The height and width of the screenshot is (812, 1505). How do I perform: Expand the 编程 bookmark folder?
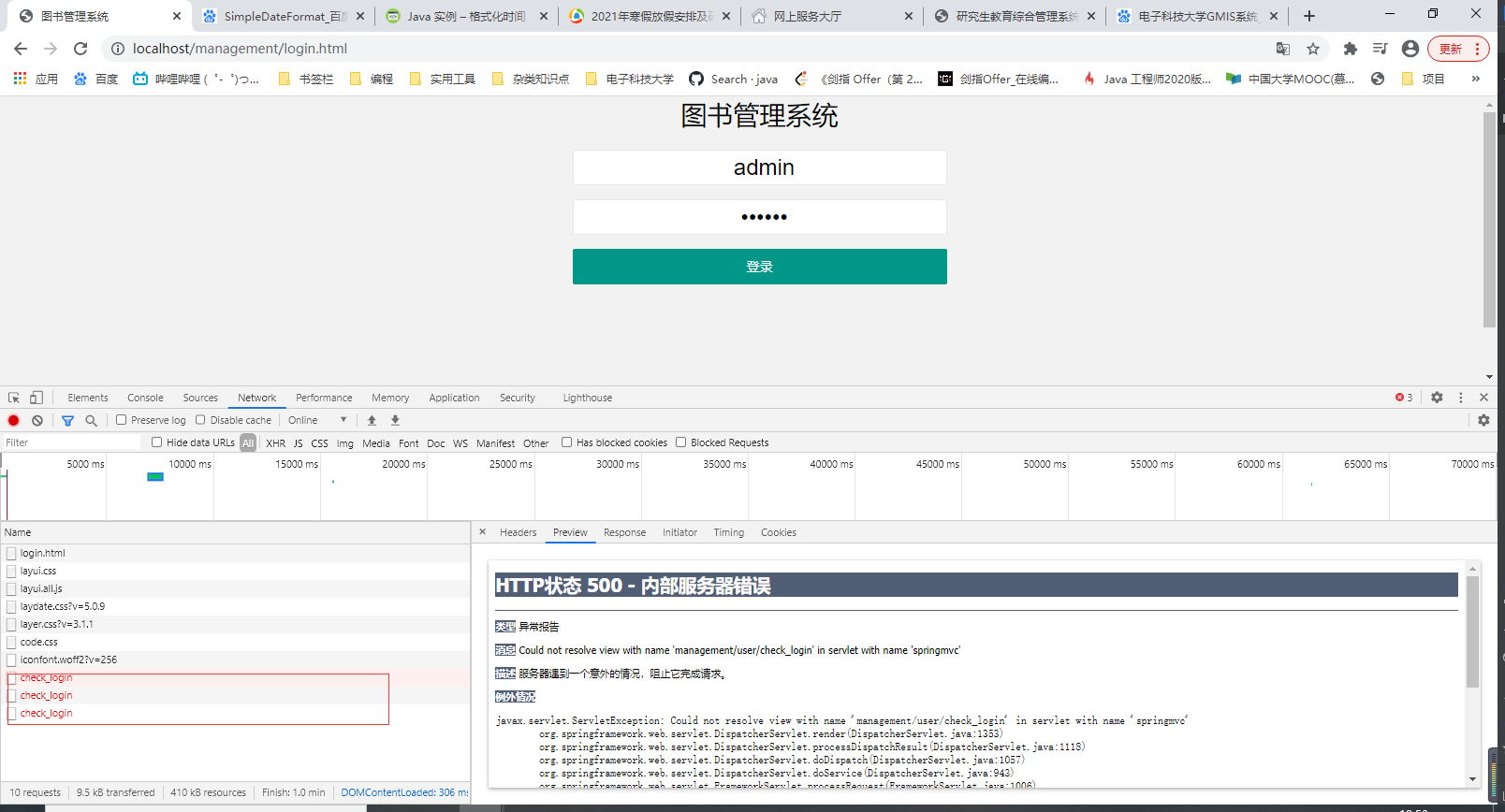tap(372, 79)
